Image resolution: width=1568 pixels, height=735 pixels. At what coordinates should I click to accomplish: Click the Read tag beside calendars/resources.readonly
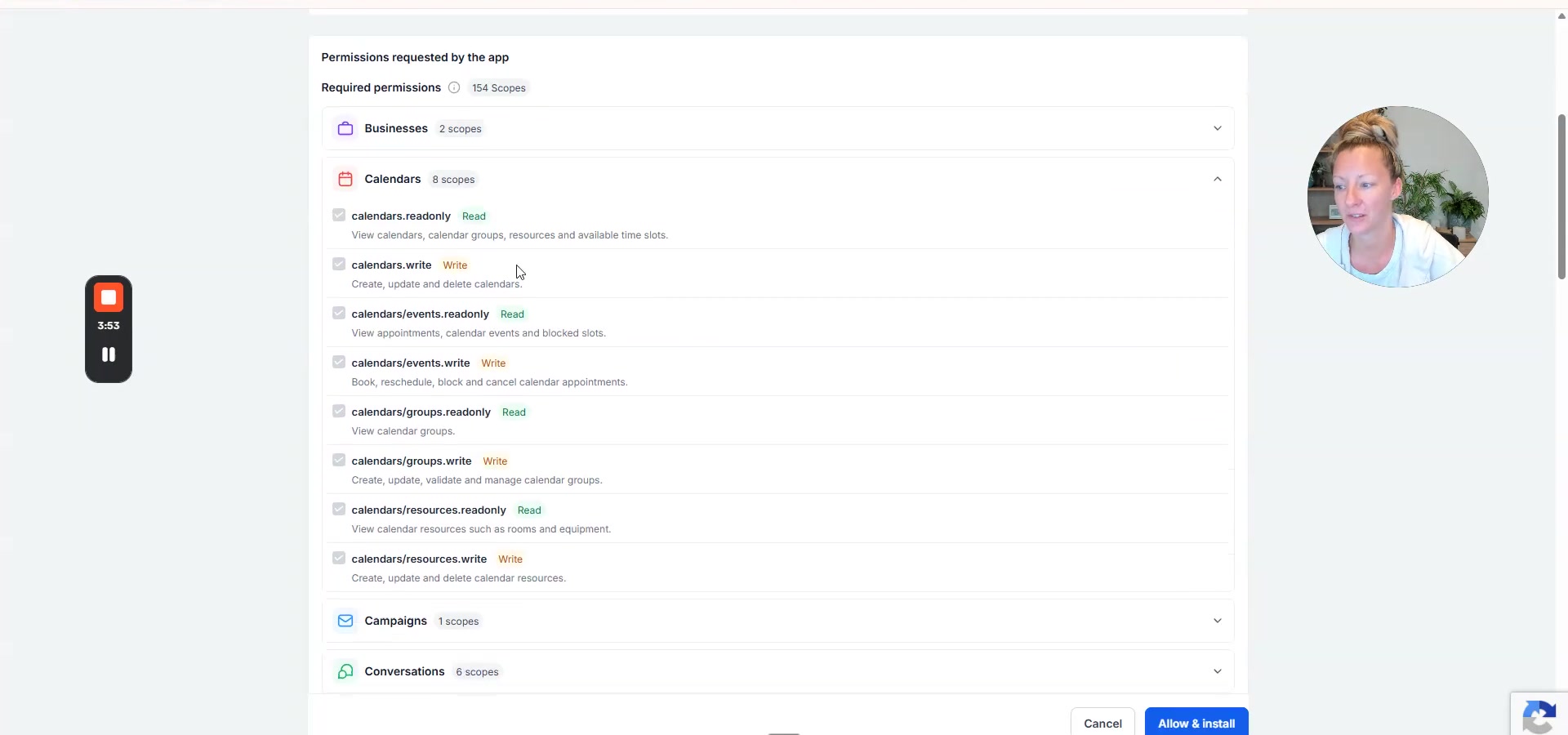click(529, 510)
